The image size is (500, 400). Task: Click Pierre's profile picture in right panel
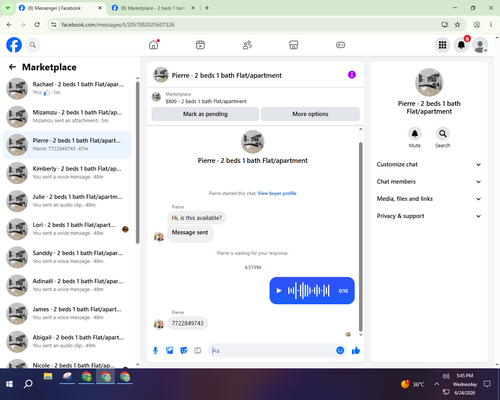pos(429,82)
